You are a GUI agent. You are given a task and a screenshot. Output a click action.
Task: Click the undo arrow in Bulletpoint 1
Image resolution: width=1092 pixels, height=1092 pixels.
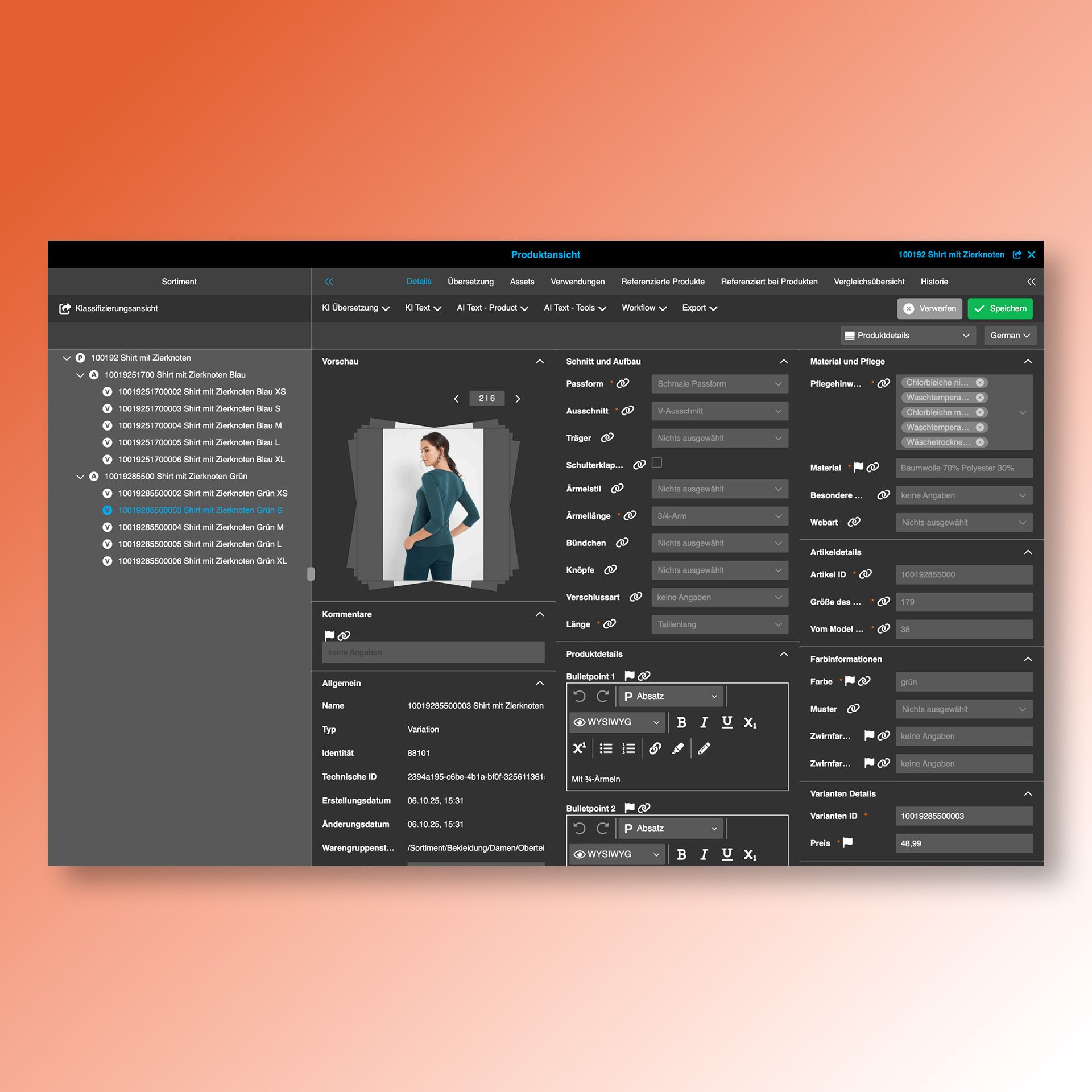click(580, 696)
